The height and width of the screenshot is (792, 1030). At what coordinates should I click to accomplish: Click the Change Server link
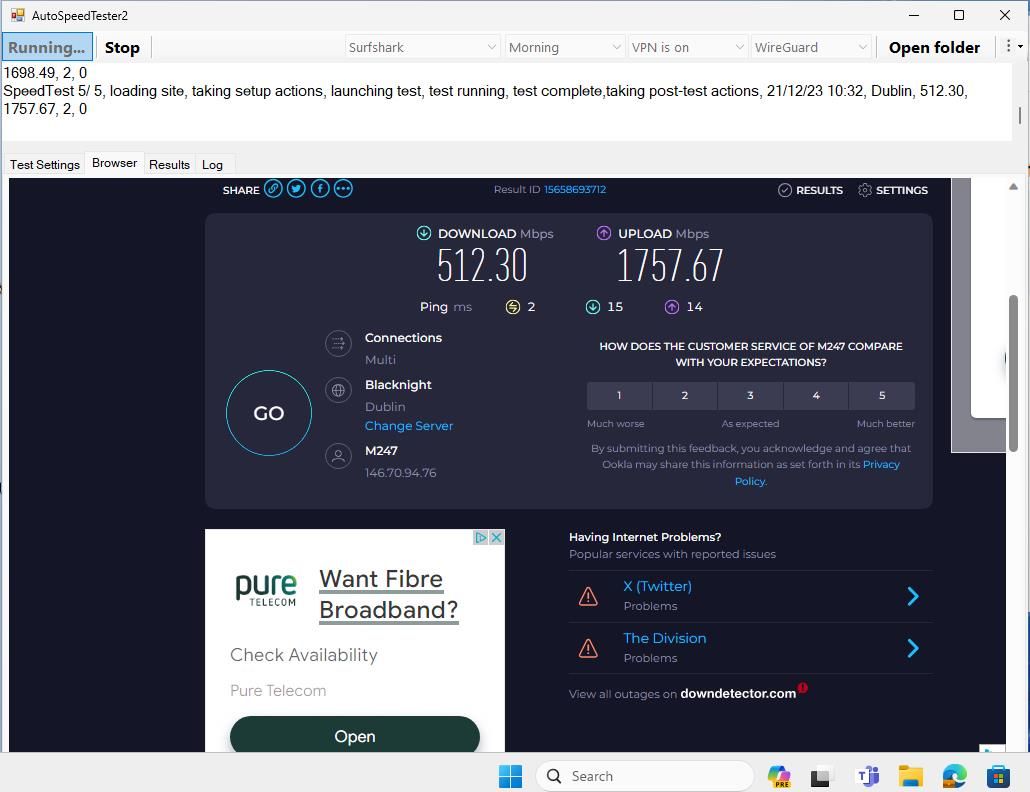[x=409, y=426]
